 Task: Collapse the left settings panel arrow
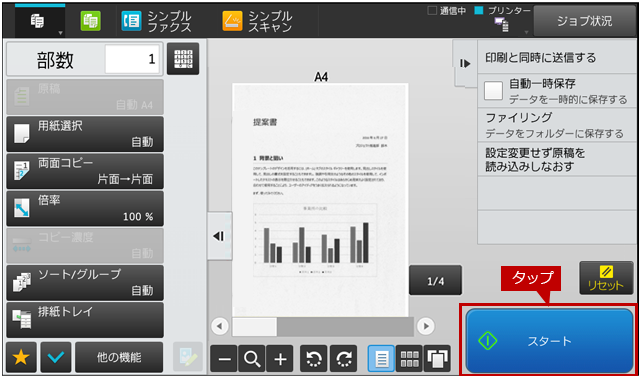pyautogui.click(x=220, y=236)
